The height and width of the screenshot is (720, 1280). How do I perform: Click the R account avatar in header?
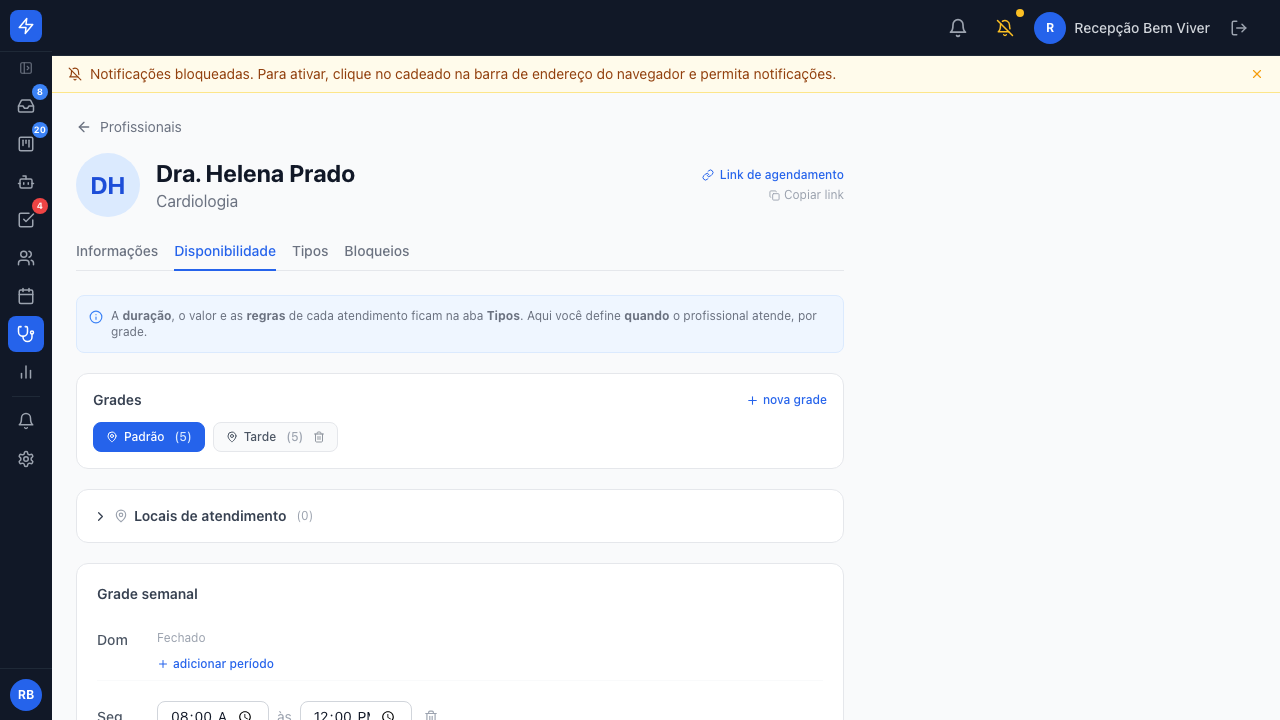tap(1050, 28)
